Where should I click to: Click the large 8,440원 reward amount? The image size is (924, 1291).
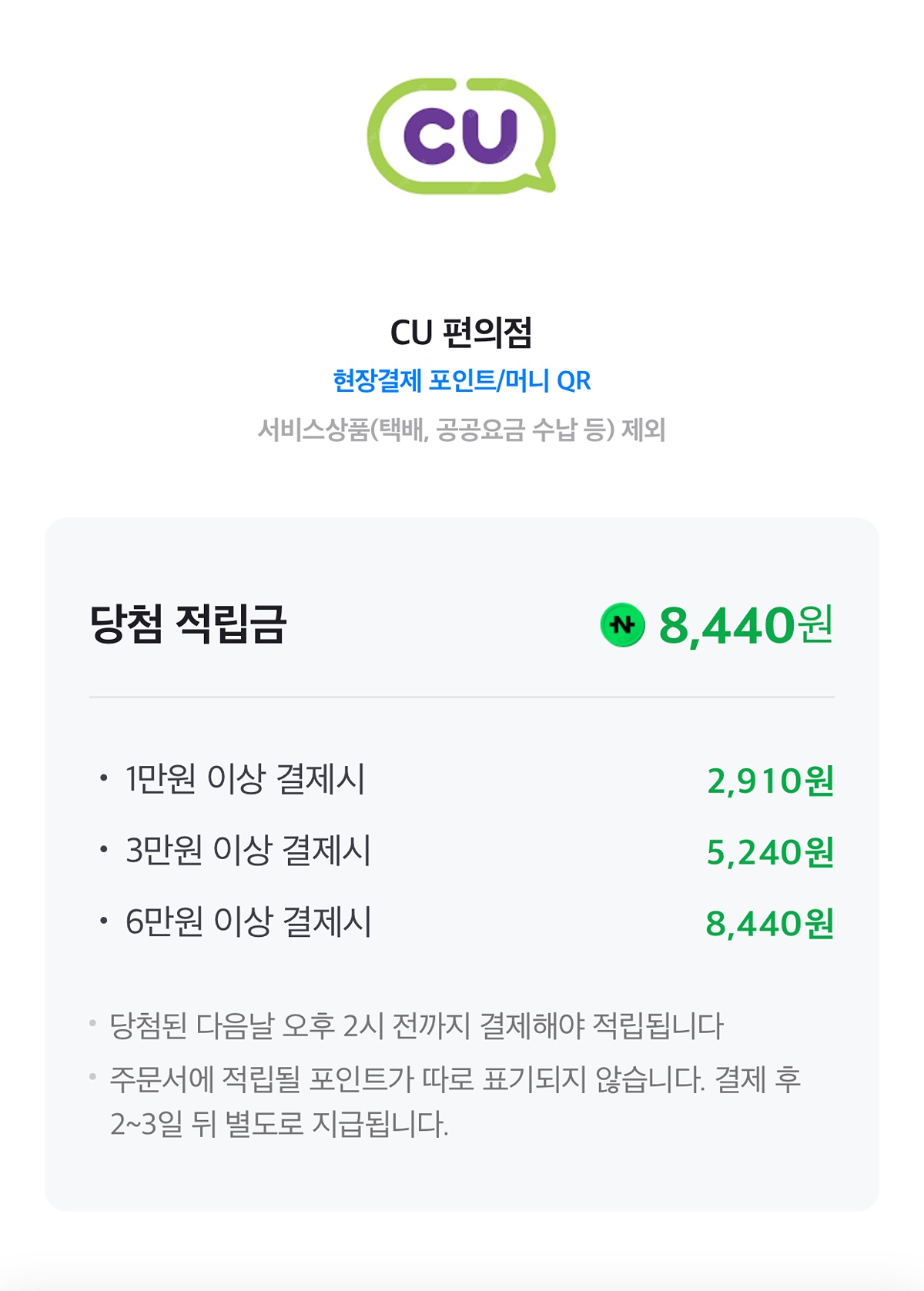pyautogui.click(x=726, y=625)
